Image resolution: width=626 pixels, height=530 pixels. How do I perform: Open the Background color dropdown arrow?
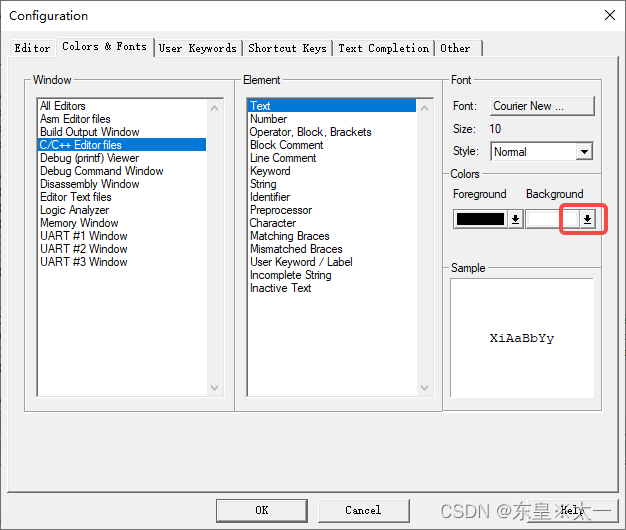click(588, 219)
